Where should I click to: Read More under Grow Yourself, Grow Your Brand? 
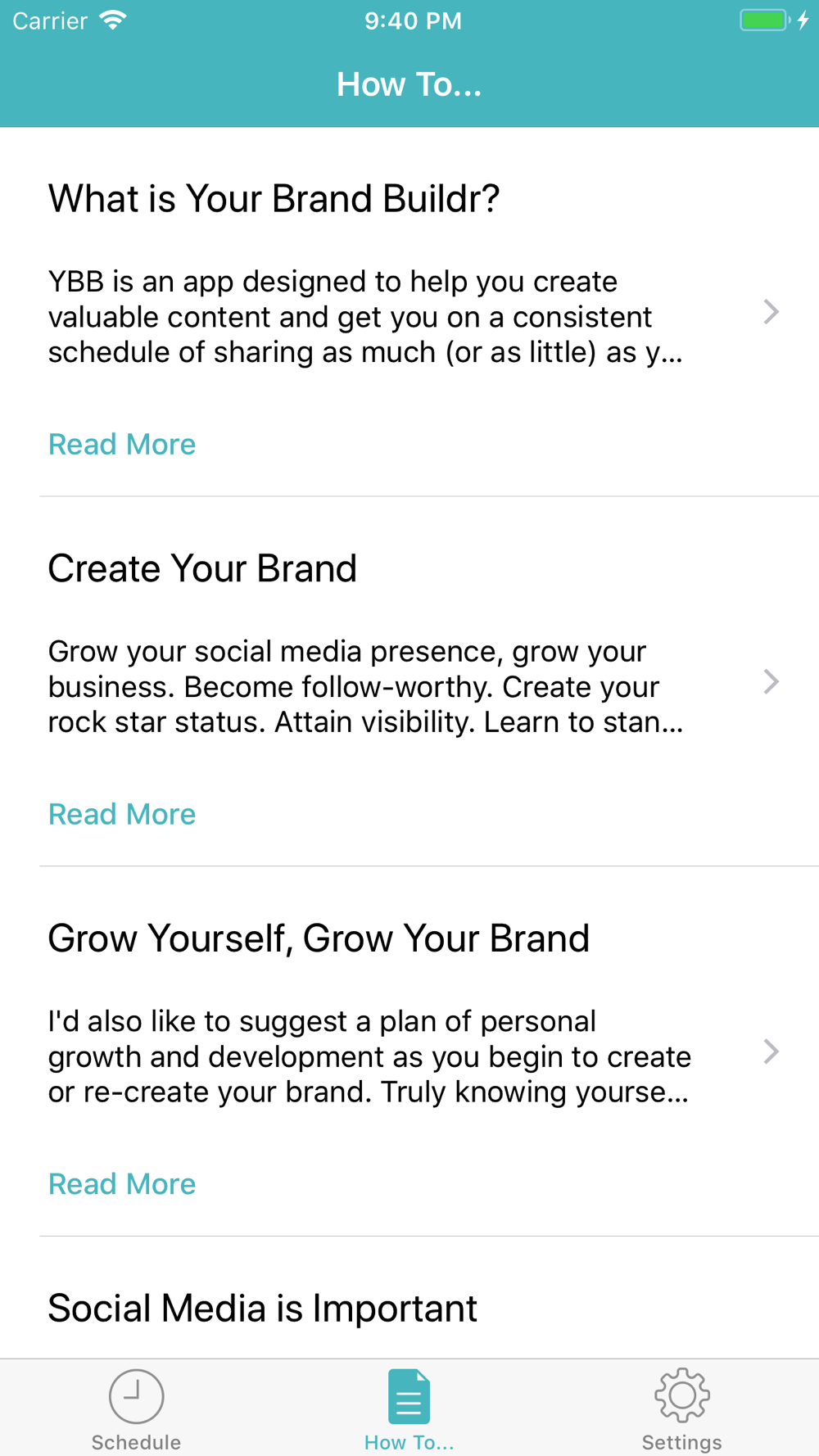coord(122,1184)
